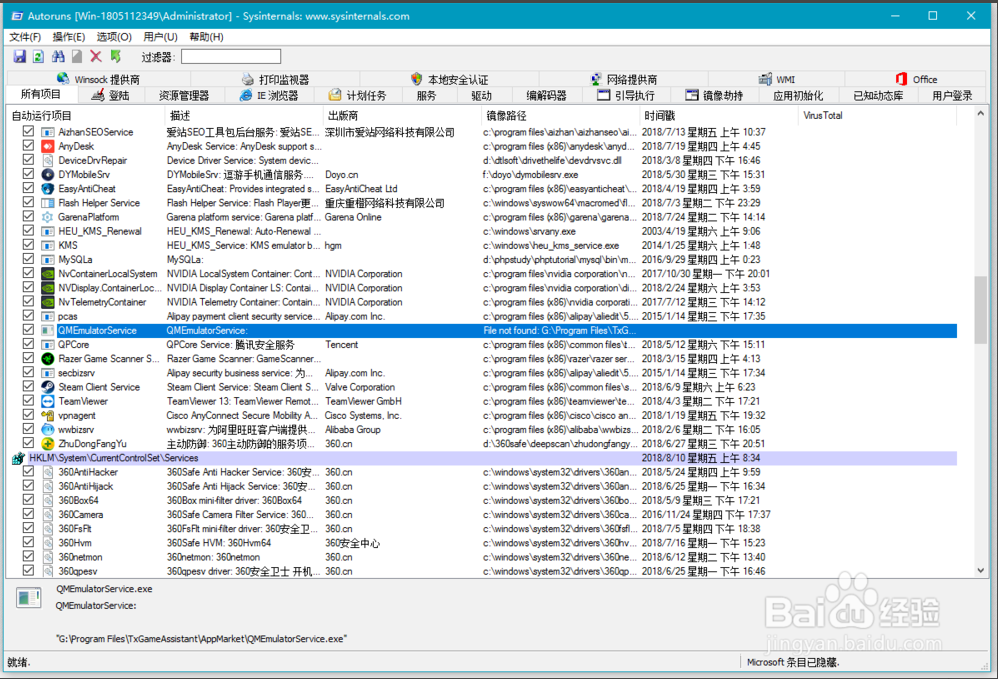The height and width of the screenshot is (679, 998).
Task: Click the 过滤器 filter input box
Action: pyautogui.click(x=230, y=57)
